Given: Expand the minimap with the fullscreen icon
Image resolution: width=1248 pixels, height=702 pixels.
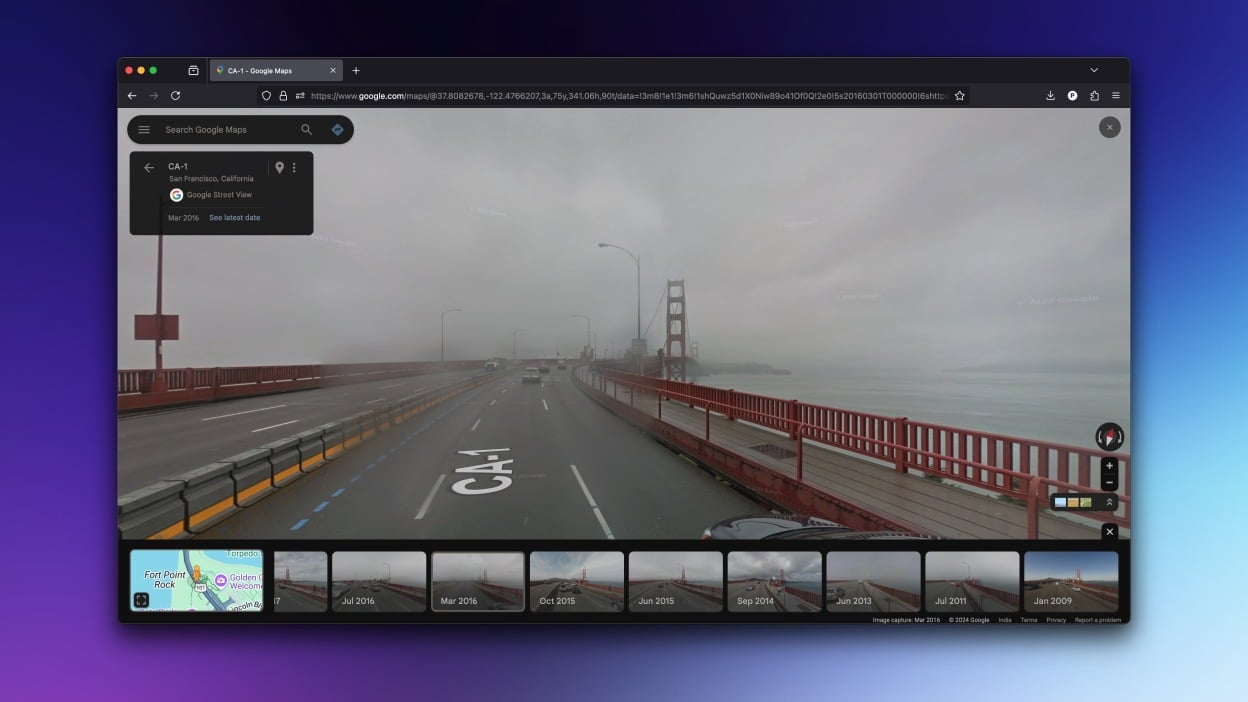Looking at the screenshot, I should (141, 600).
